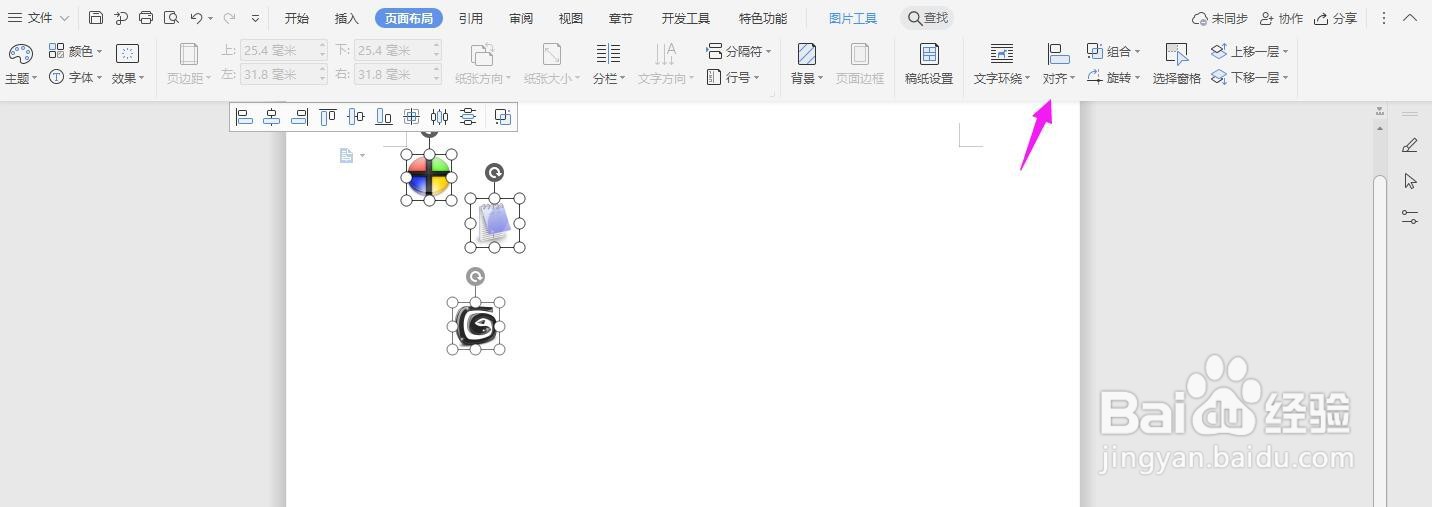Open the 组合 (Group) dropdown
The image size is (1432, 507).
1113,51
